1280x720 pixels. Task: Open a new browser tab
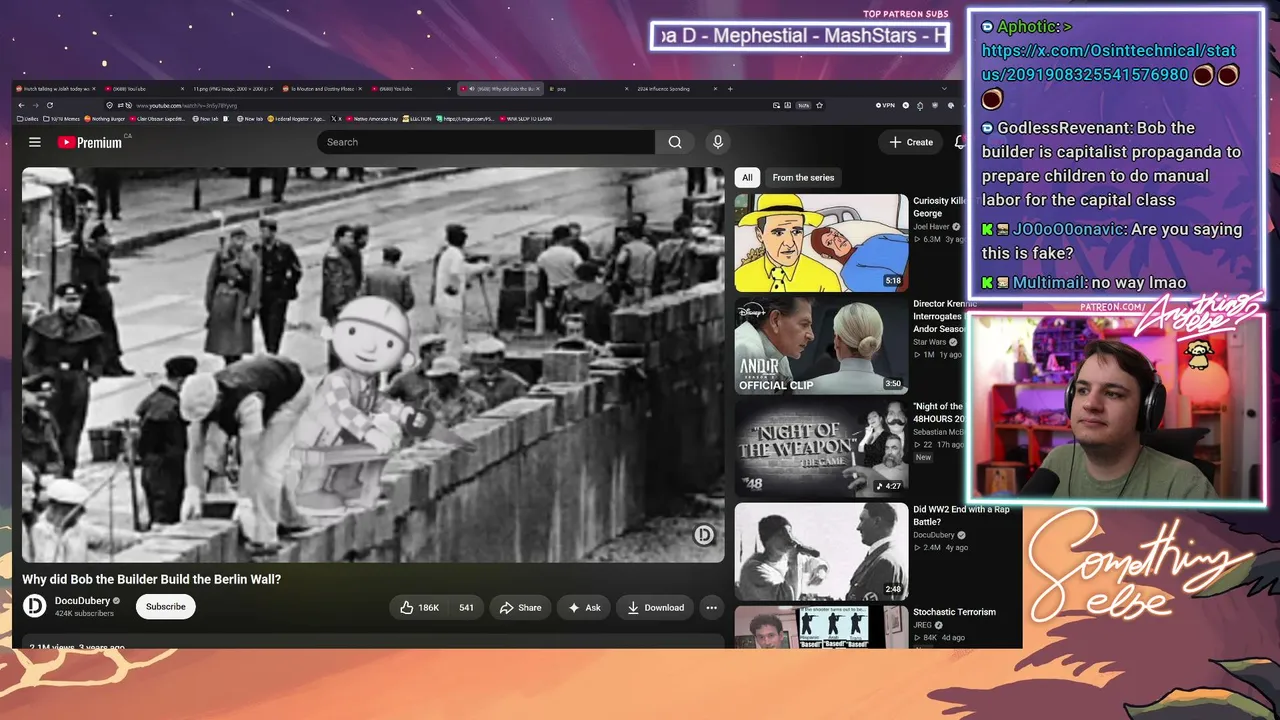(x=730, y=89)
